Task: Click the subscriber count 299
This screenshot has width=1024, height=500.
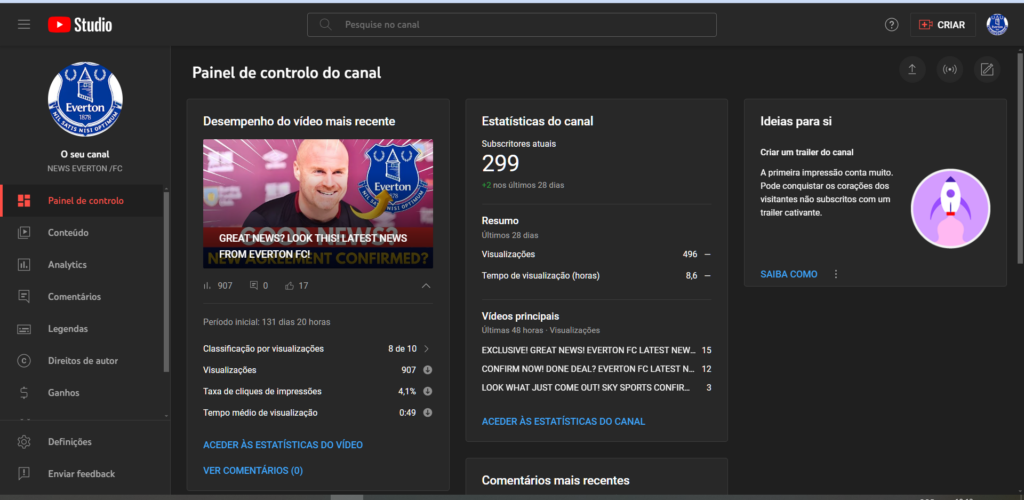Action: 501,164
